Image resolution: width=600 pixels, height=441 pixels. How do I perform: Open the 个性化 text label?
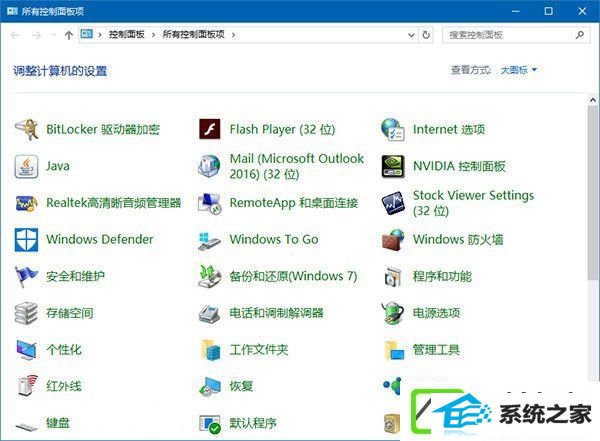(64, 350)
